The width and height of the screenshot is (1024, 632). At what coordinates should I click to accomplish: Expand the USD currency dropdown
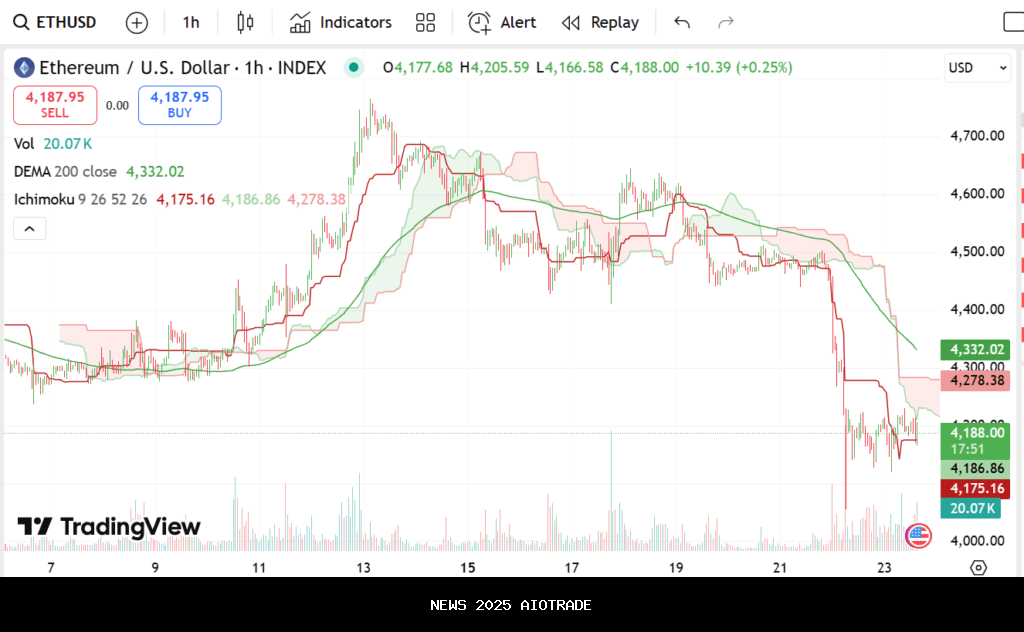[977, 68]
